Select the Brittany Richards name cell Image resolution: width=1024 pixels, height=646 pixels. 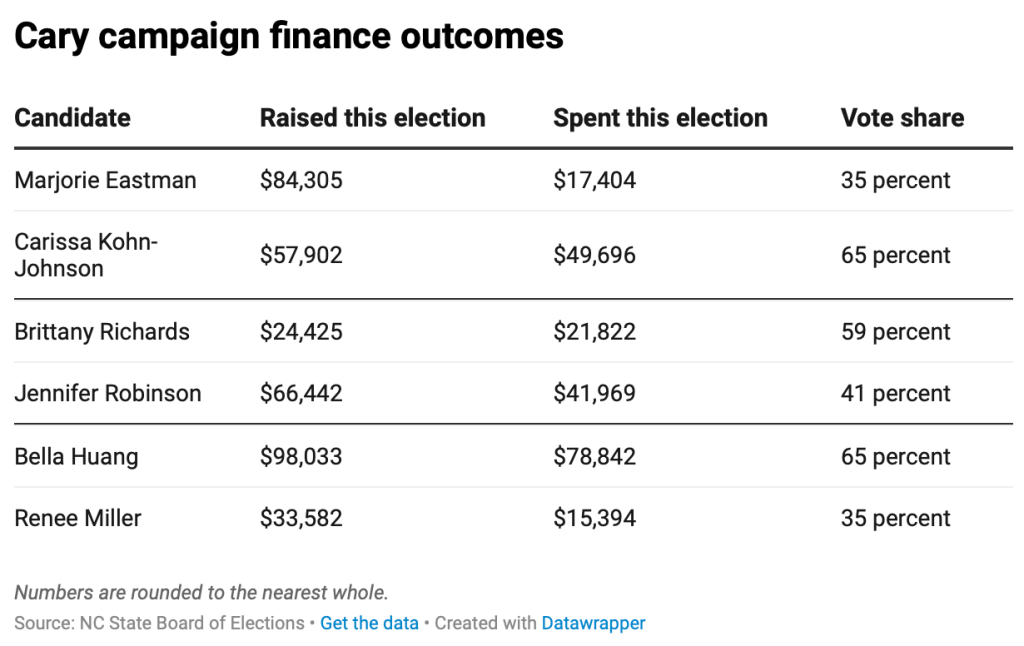(x=102, y=332)
